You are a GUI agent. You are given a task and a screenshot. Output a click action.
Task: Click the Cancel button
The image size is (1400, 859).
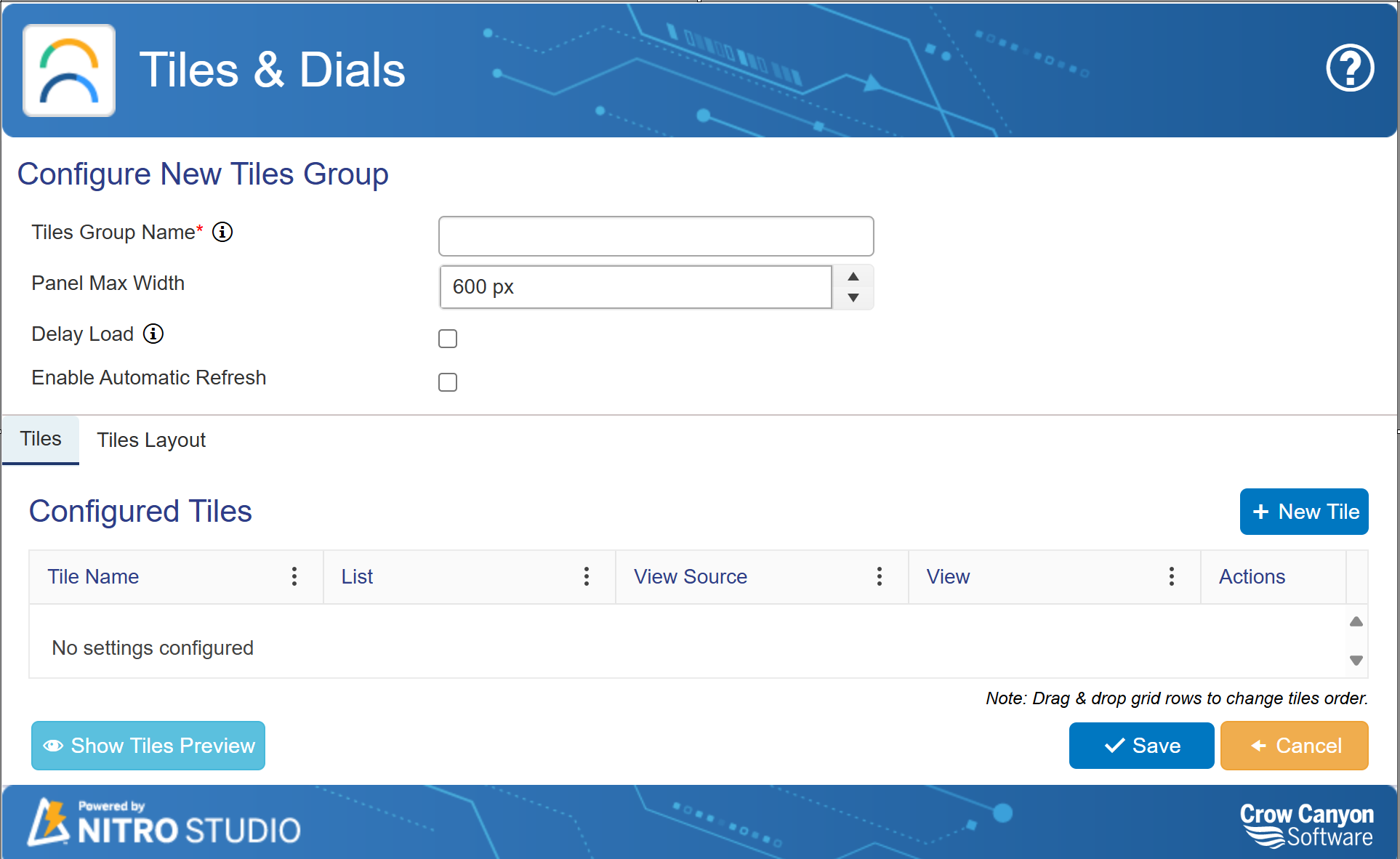point(1297,745)
